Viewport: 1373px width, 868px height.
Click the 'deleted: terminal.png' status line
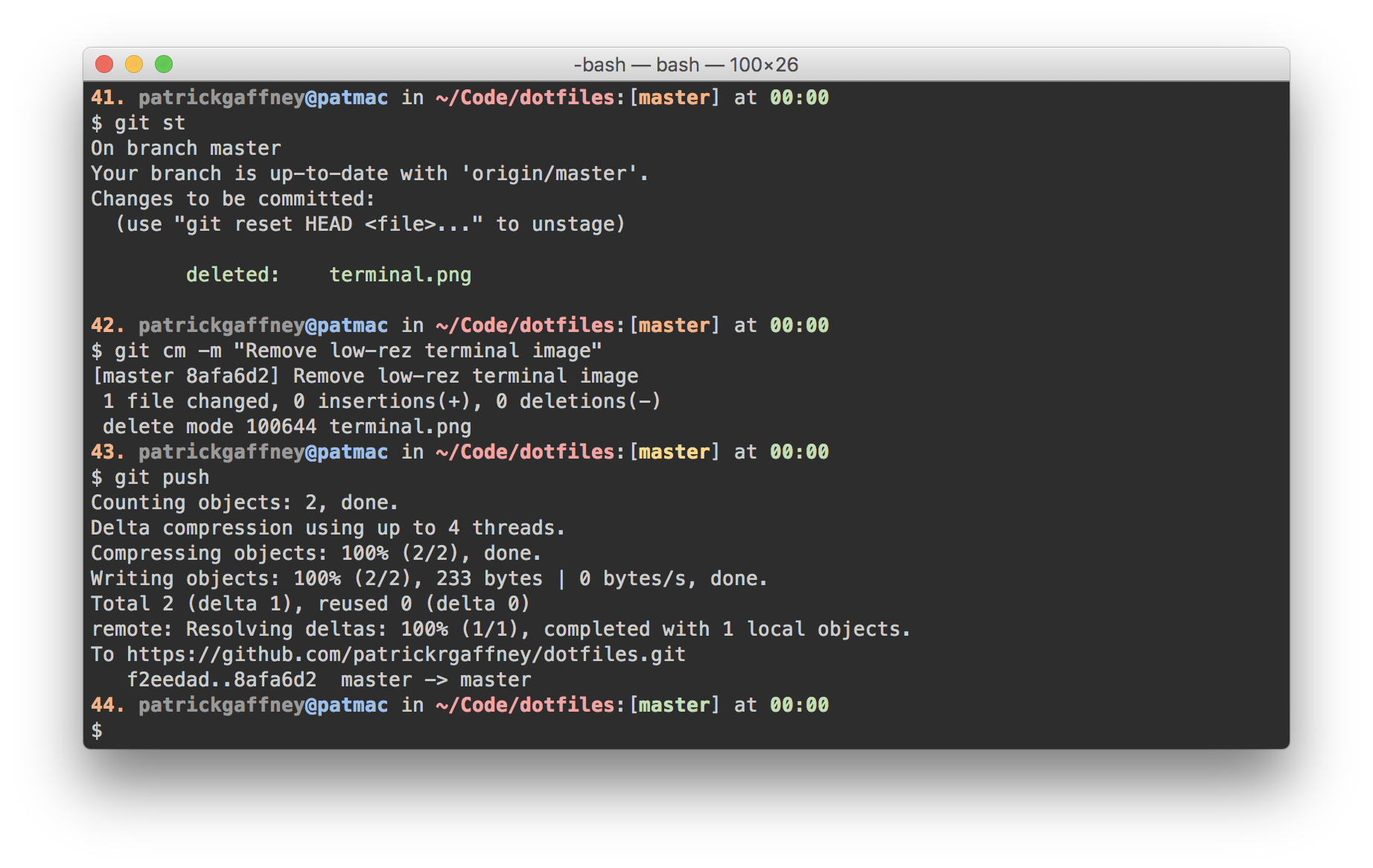point(328,275)
